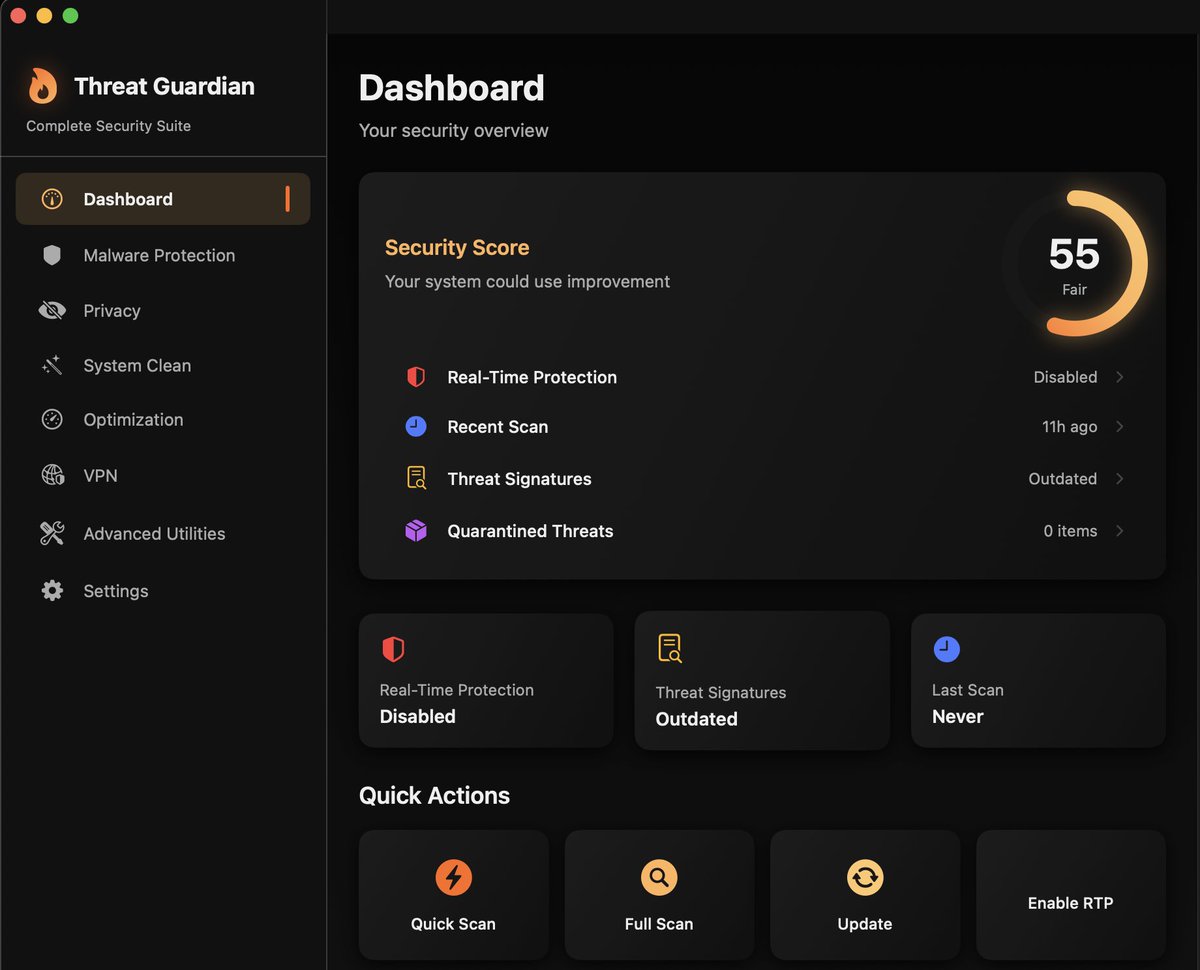This screenshot has width=1200, height=970.
Task: Open the Malware Protection section
Action: tap(163, 255)
